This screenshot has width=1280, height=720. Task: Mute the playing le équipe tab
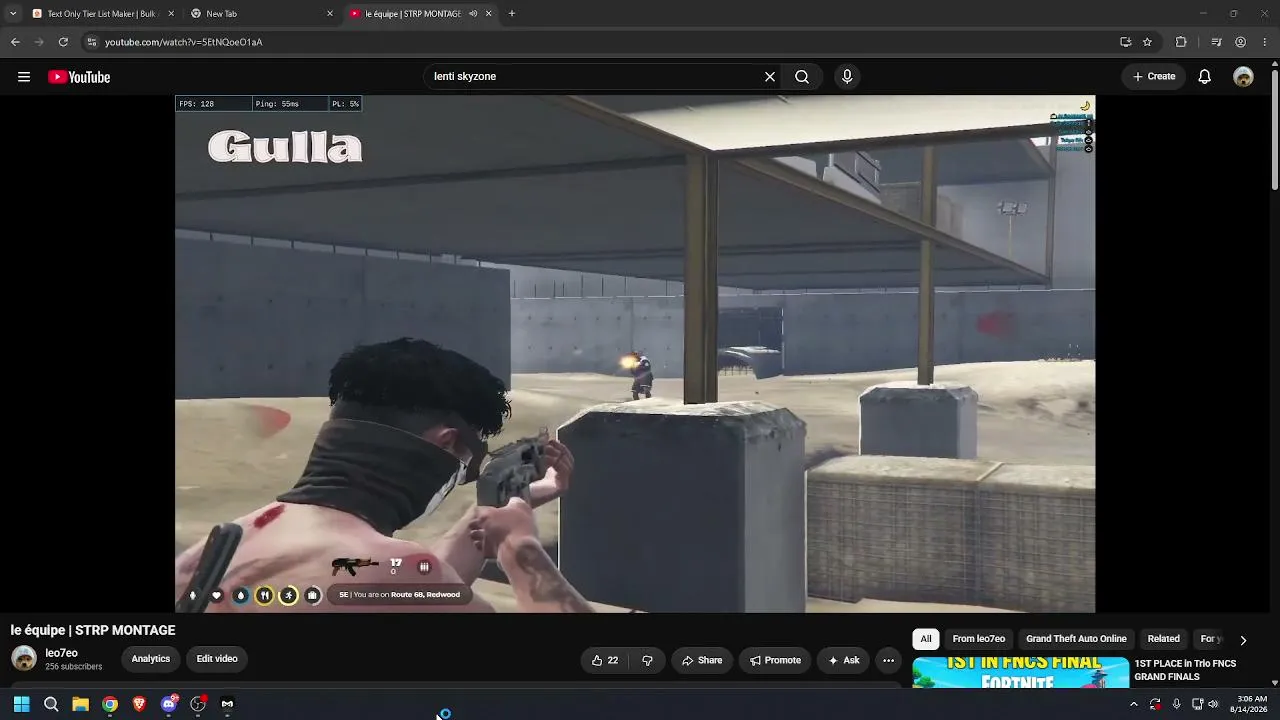point(473,14)
